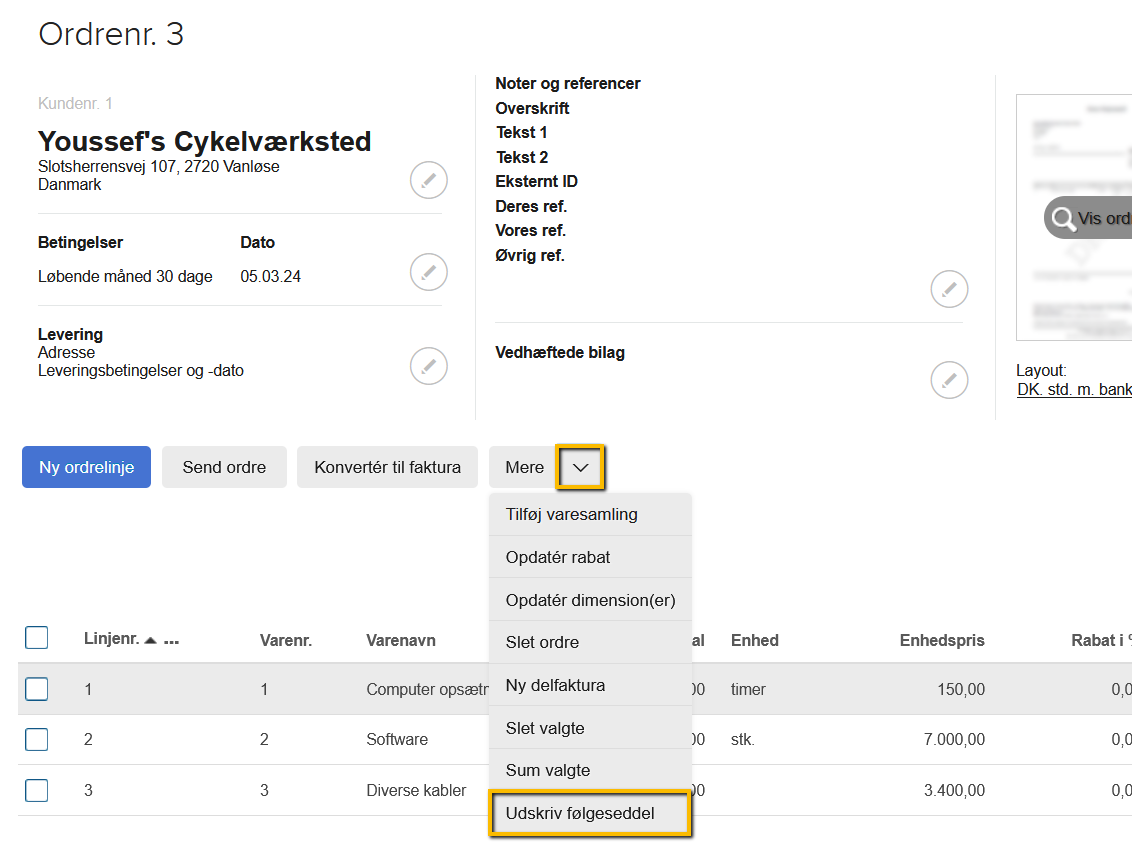This screenshot has height=856, width=1132.
Task: Click the magnifier Vis ordre preview icon
Action: 1064,218
